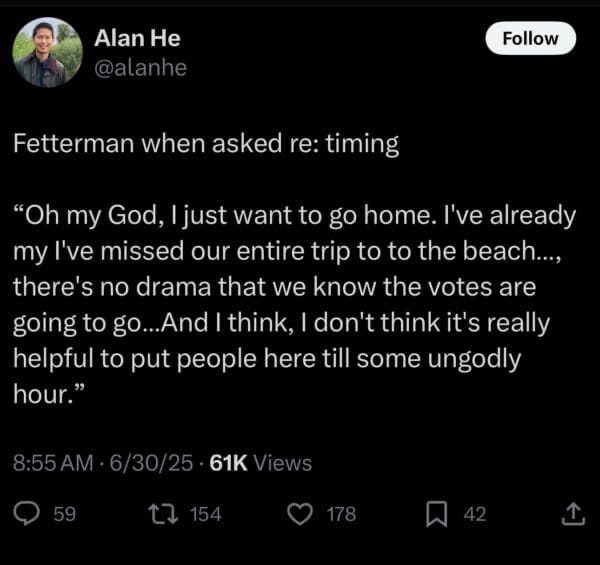Open the @alanhe handle link
Screen dimensions: 600x565
[140, 68]
